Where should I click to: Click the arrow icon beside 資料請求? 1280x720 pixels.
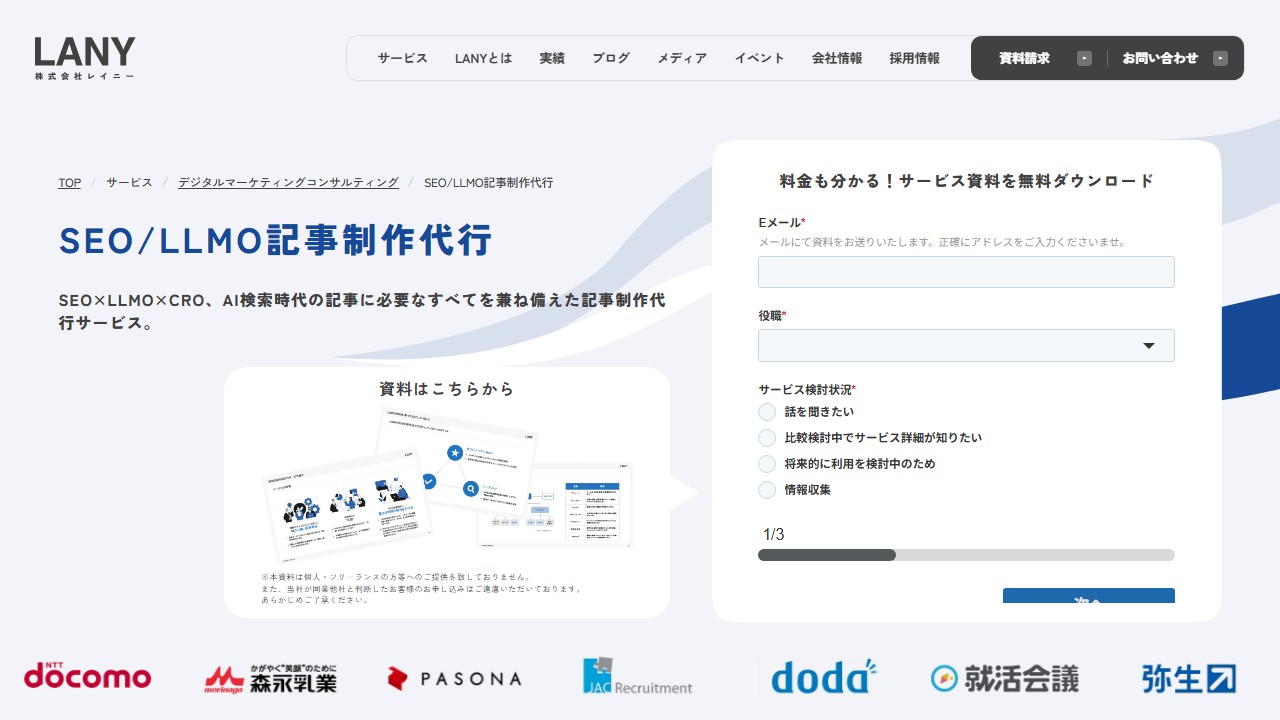[1084, 58]
